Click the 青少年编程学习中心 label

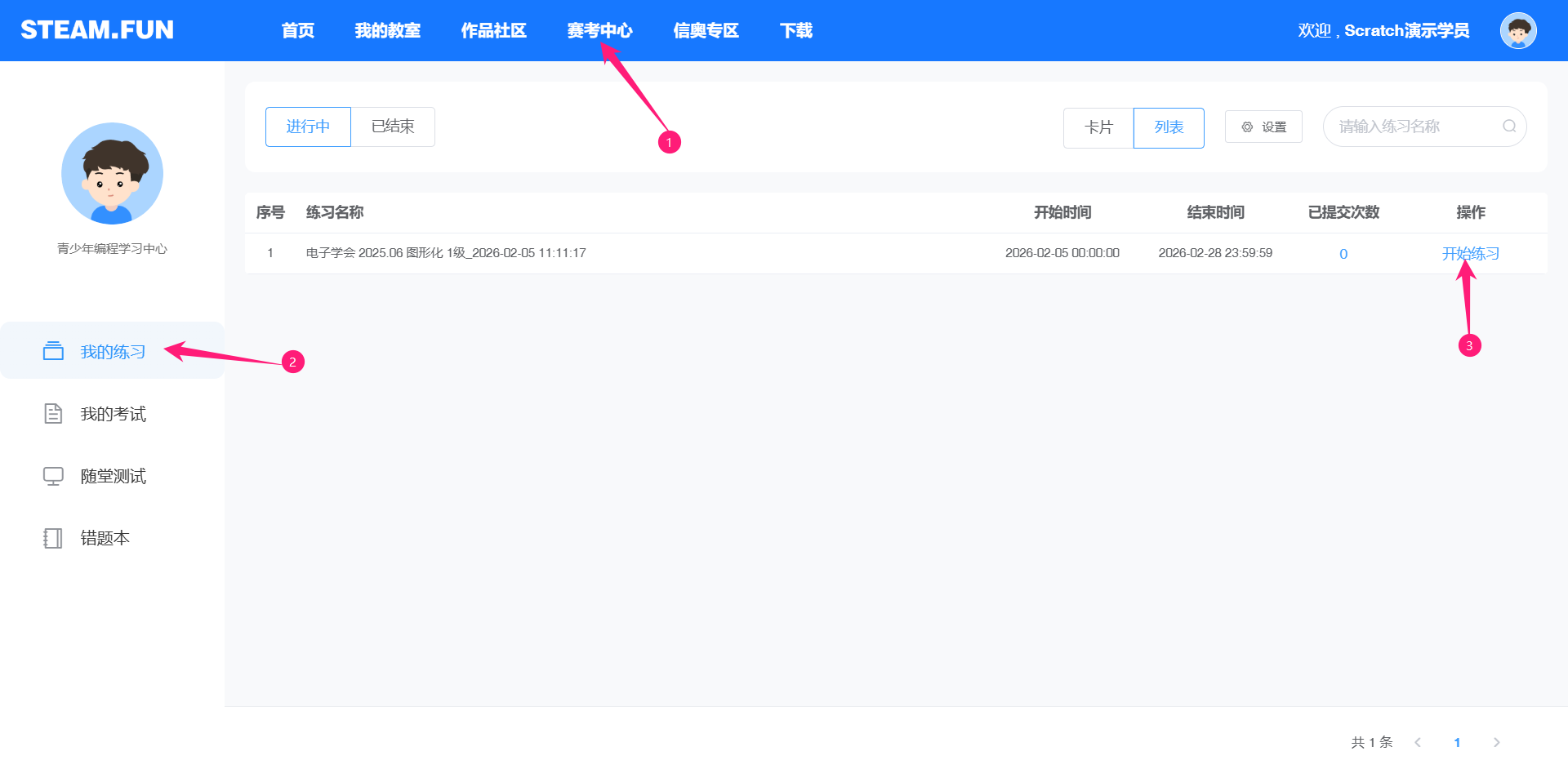pos(112,248)
